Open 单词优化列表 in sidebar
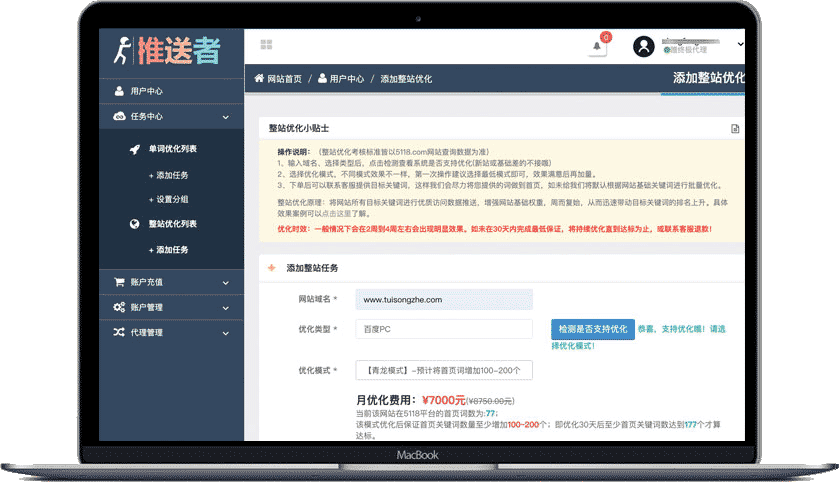This screenshot has width=839, height=482. [172, 149]
